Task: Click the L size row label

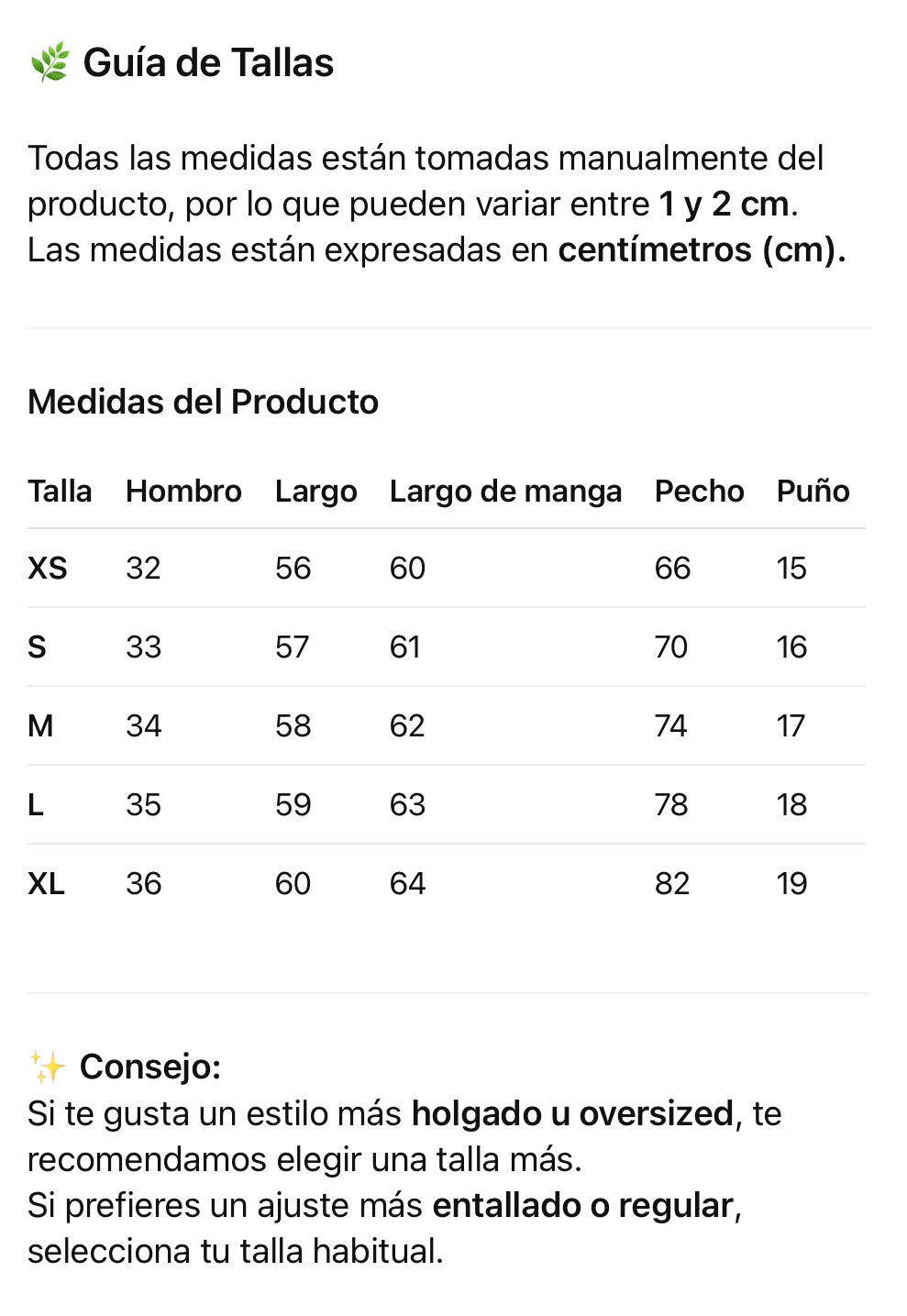Action: 36,805
